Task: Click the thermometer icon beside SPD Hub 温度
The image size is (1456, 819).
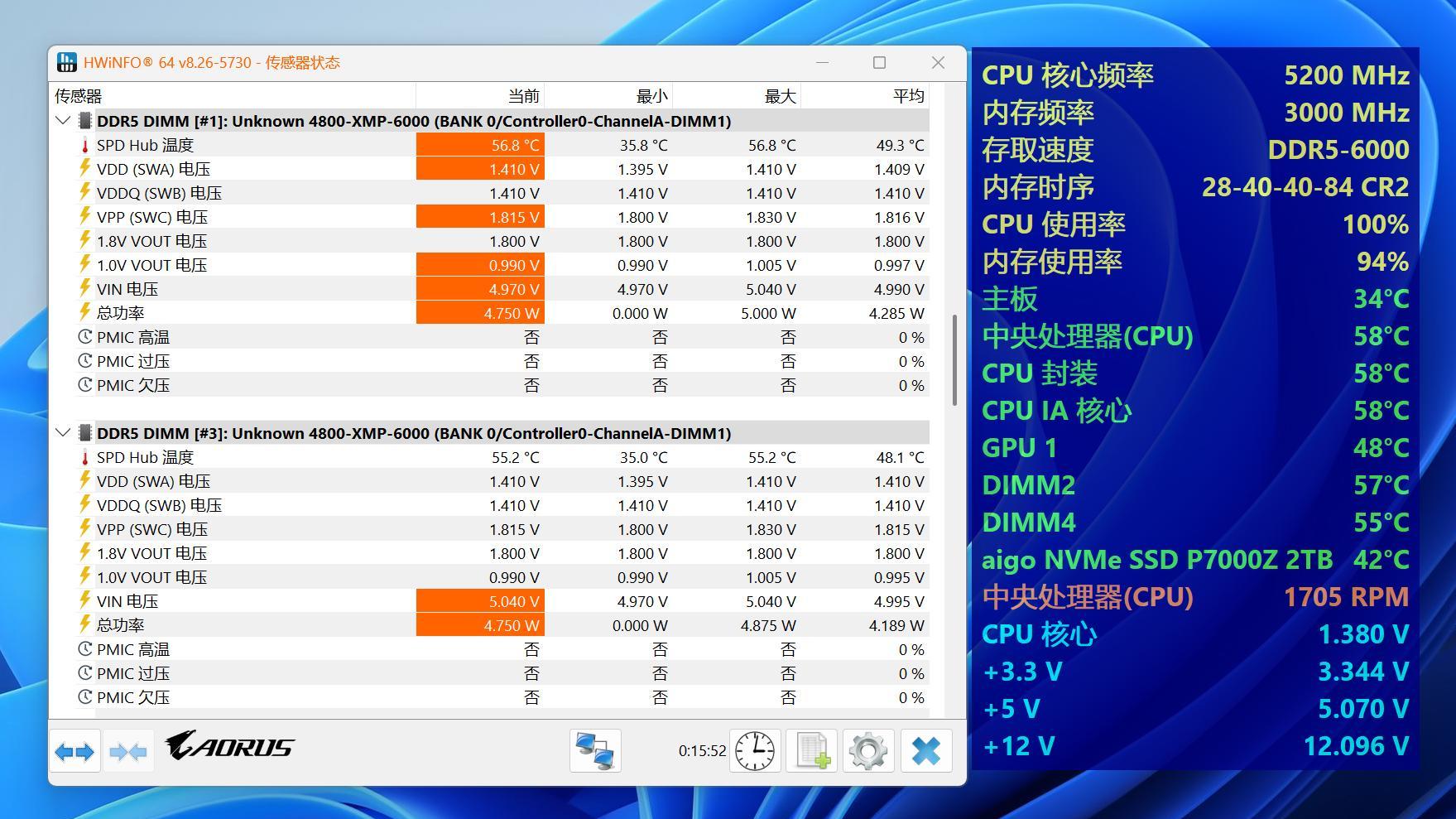Action: pyautogui.click(x=84, y=144)
